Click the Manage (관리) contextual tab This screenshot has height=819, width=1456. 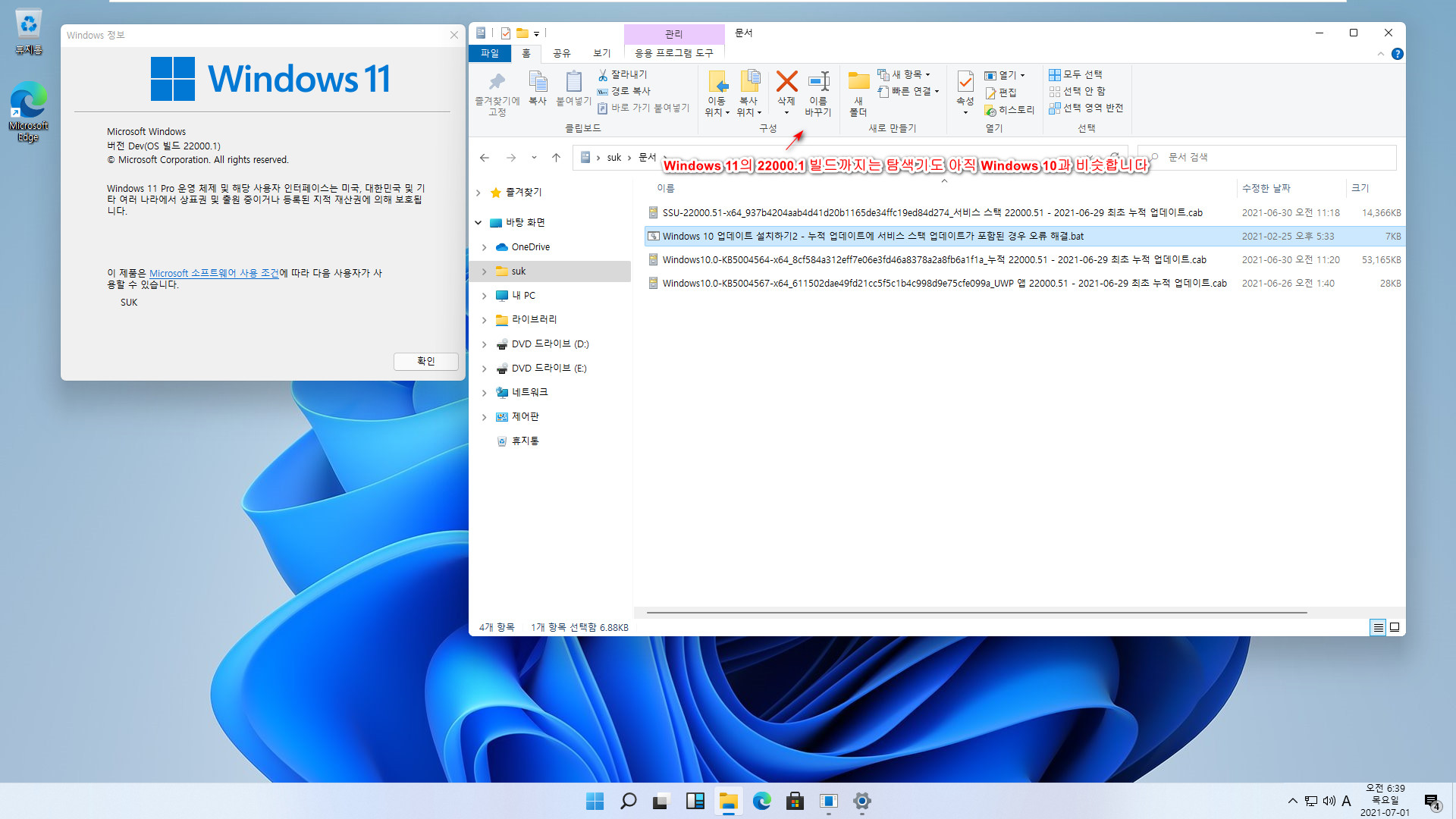(674, 34)
